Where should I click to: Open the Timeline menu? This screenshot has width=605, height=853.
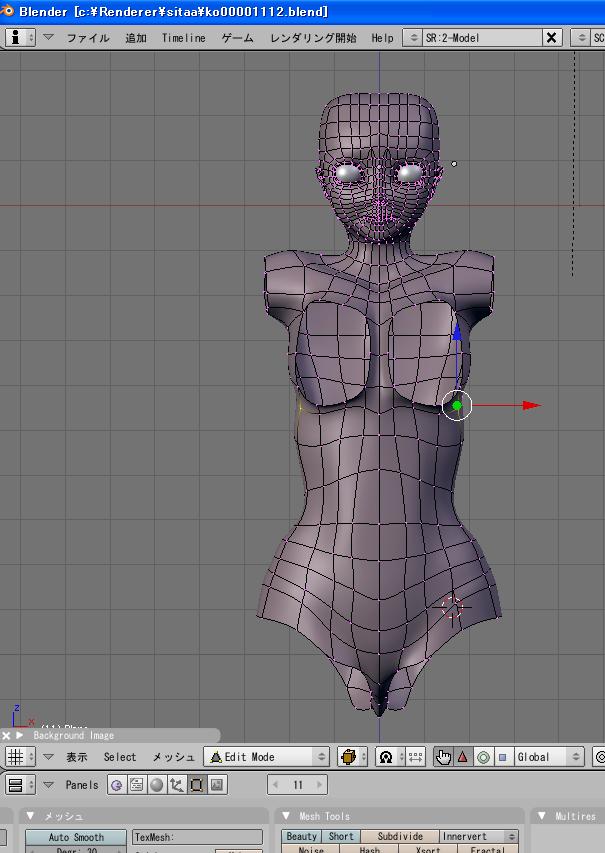click(x=183, y=38)
